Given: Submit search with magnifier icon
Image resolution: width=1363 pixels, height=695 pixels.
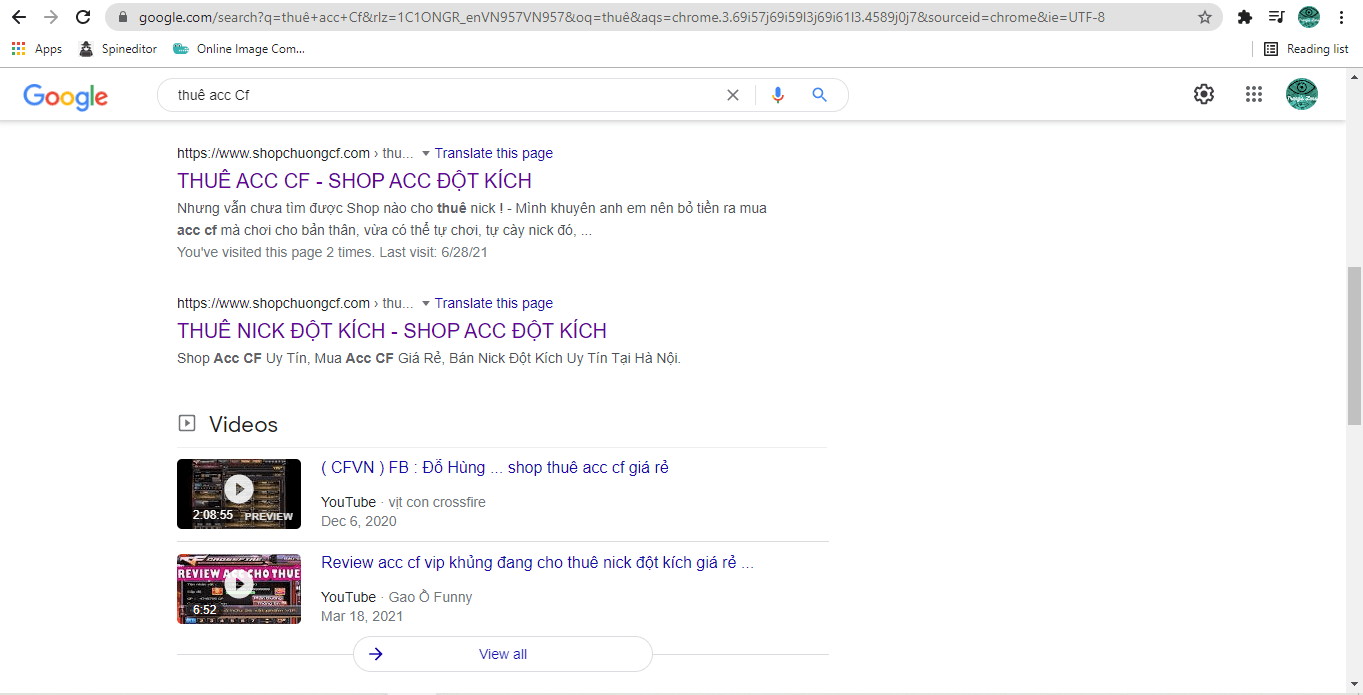Looking at the screenshot, I should (819, 95).
